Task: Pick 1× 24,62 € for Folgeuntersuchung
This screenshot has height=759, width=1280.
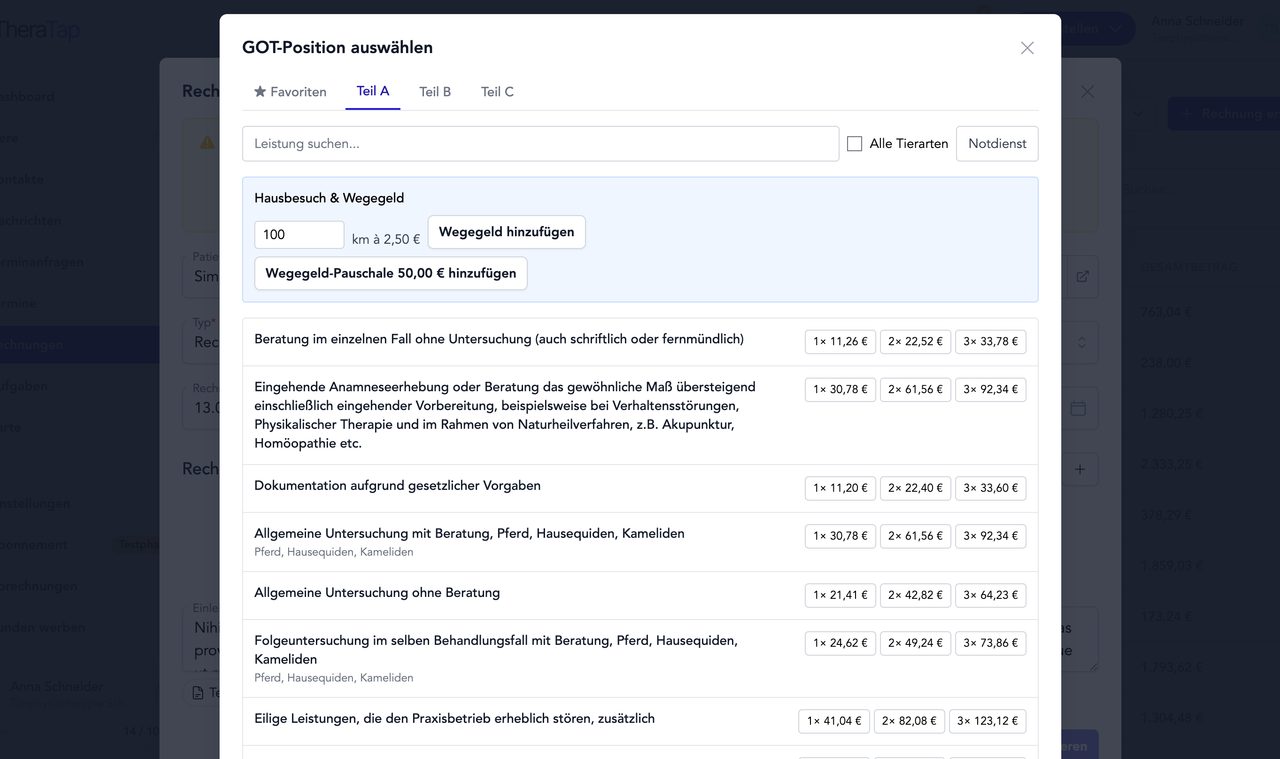Action: click(x=840, y=643)
